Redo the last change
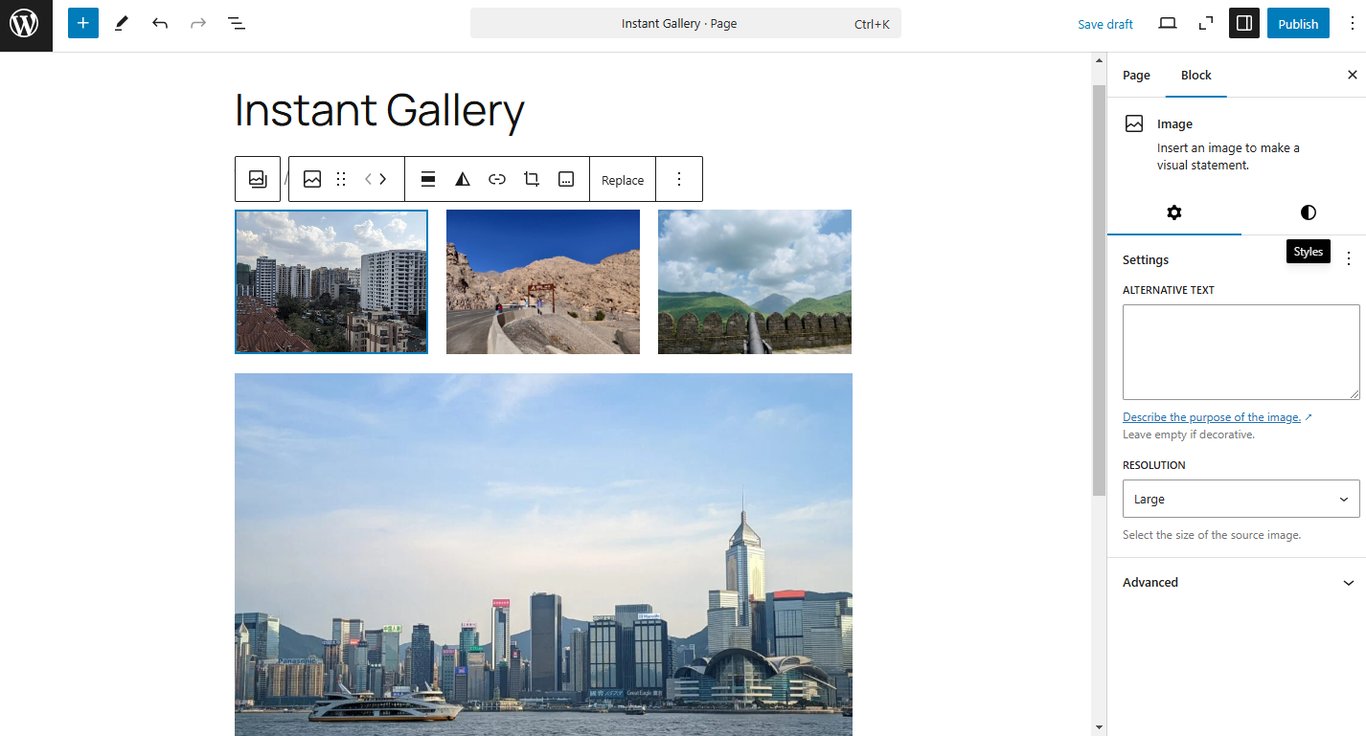 pos(197,22)
